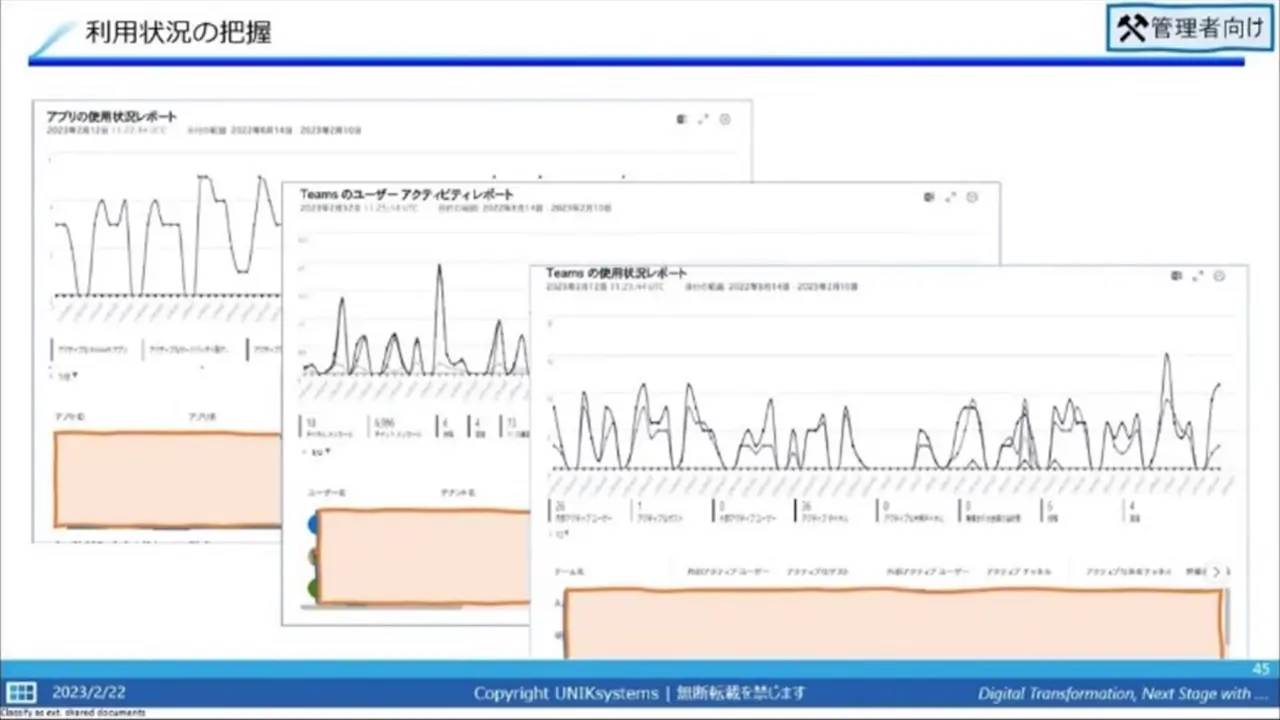The width and height of the screenshot is (1280, 720).
Task: Click the 2023/2/22 date in the footer
Action: point(89,692)
